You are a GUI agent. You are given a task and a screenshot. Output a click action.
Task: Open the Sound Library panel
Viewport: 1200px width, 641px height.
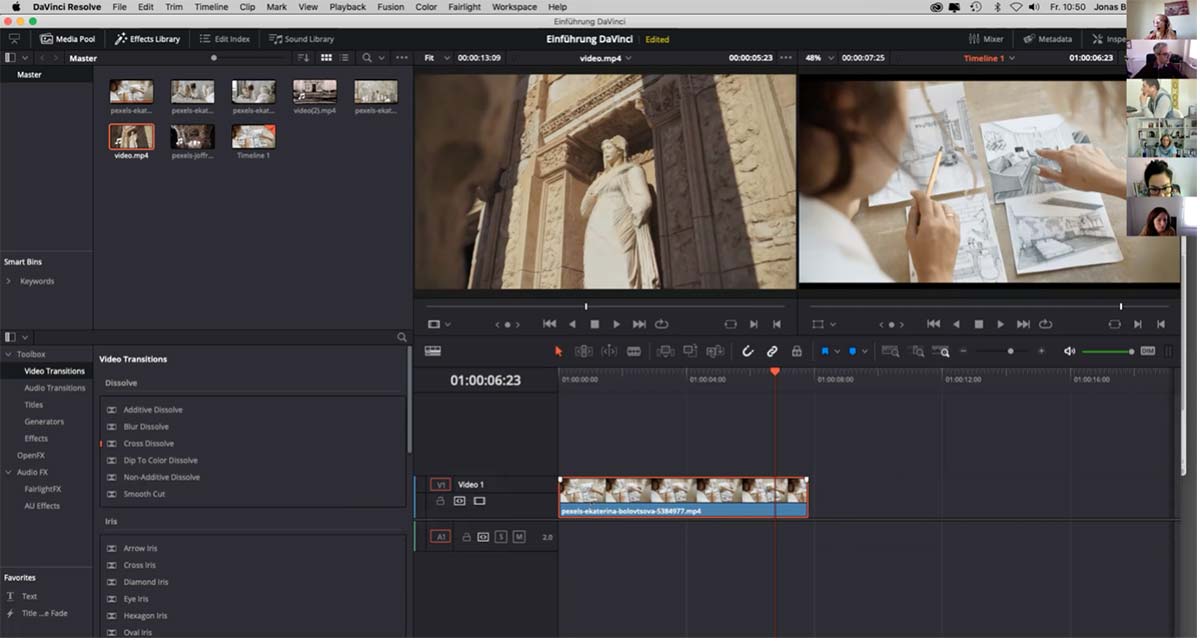pyautogui.click(x=301, y=39)
